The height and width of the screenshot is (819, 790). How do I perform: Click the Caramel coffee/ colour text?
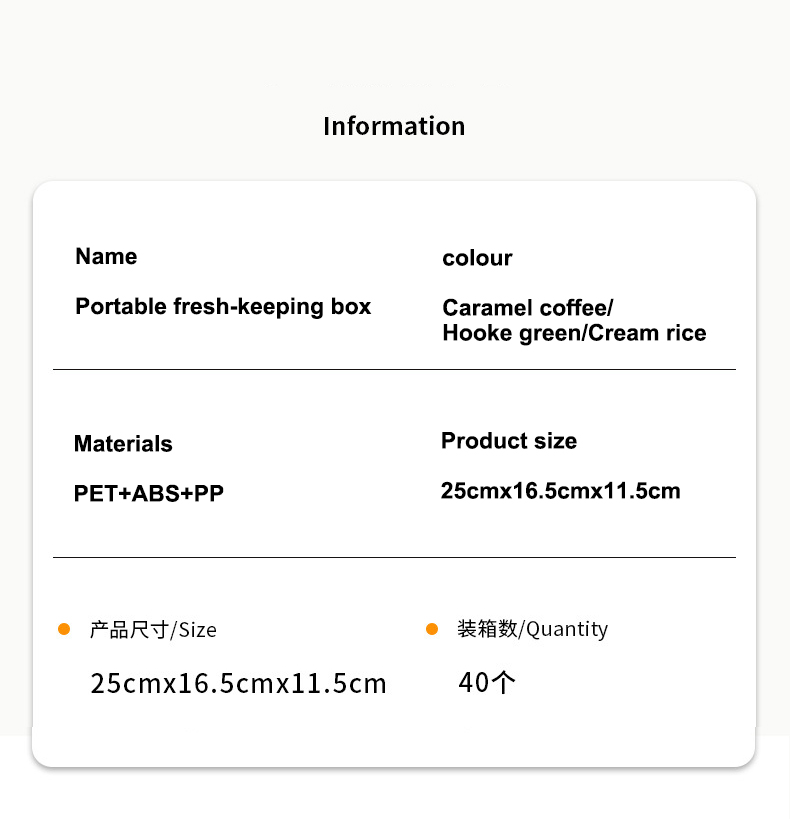pos(528,308)
